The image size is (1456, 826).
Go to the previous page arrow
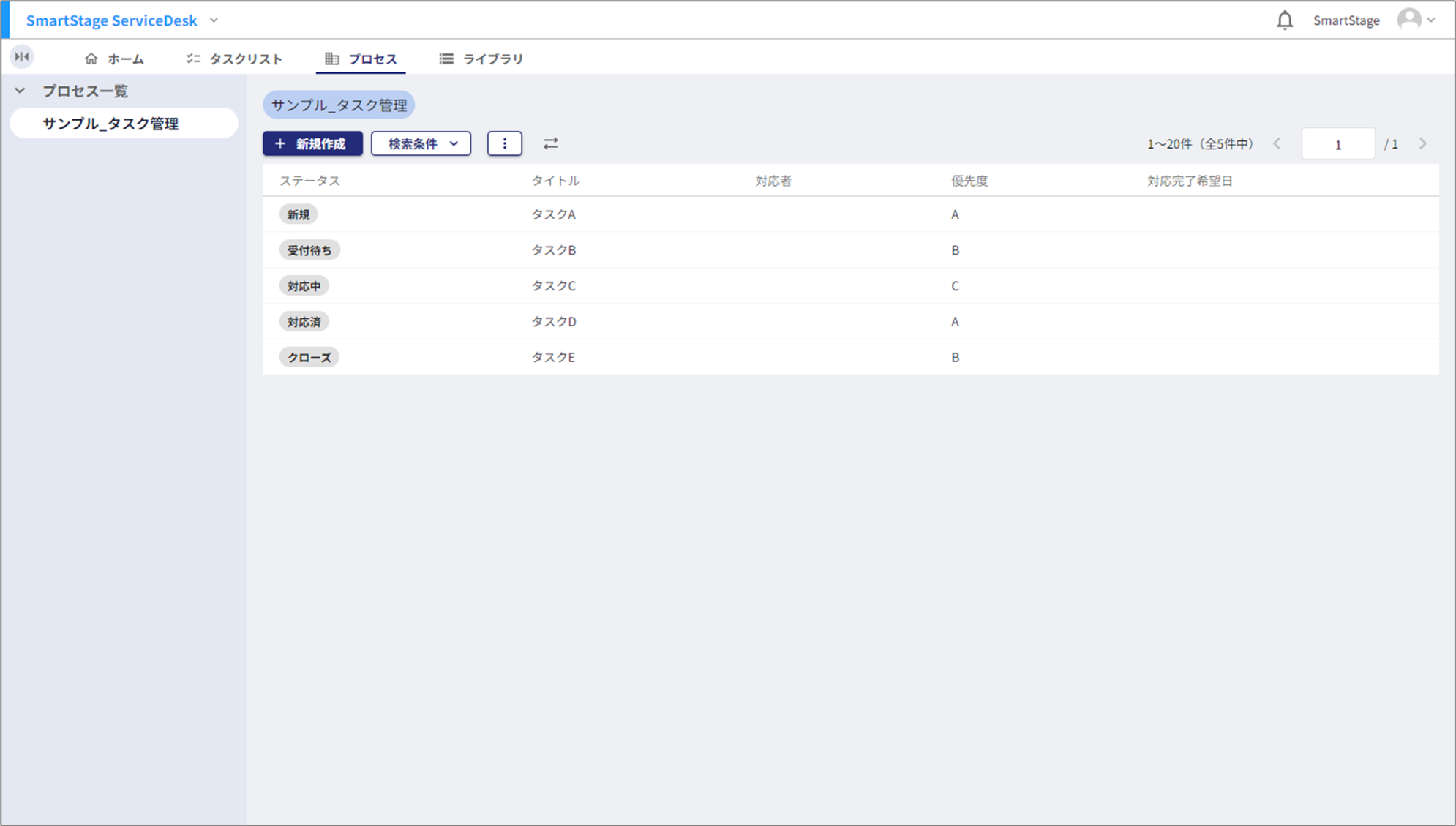coord(1277,144)
